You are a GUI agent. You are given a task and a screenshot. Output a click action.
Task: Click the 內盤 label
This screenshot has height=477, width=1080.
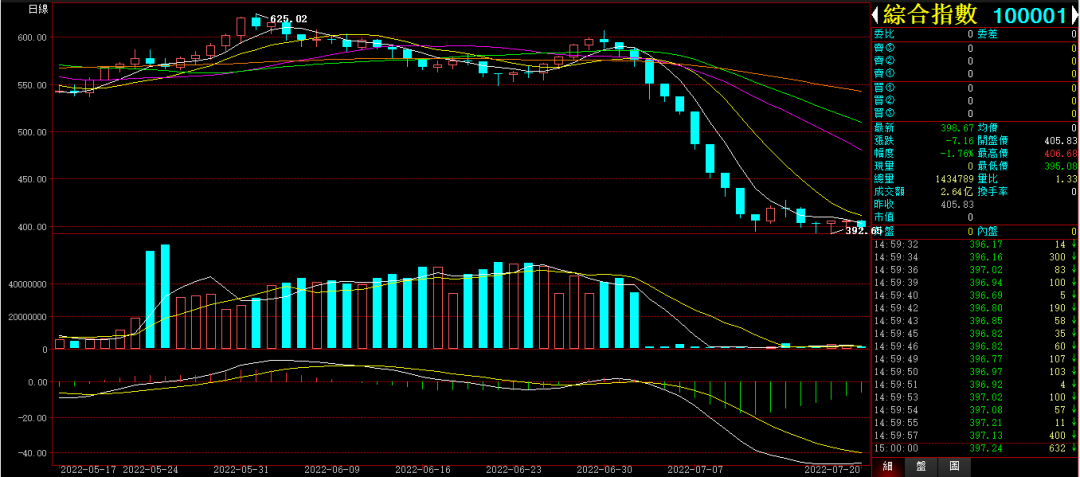tap(987, 231)
